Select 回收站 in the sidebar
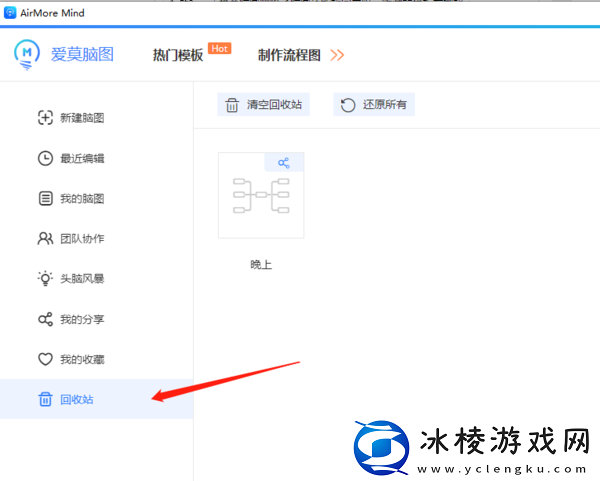This screenshot has width=600, height=481. pos(96,399)
